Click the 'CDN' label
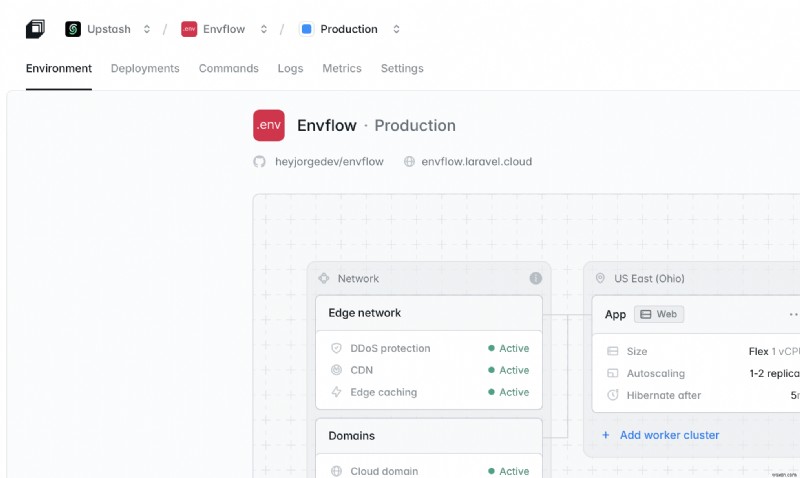 361,370
